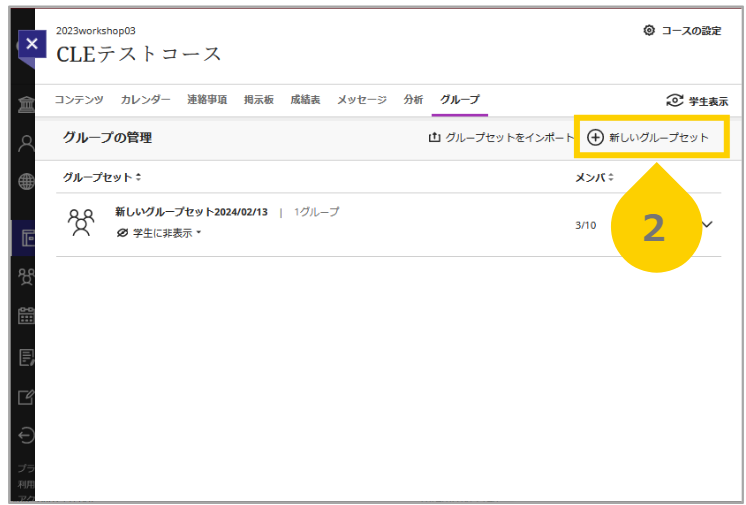Viewport: 746px width, 505px height.
Task: Click the 1グループ count text
Action: (x=316, y=212)
